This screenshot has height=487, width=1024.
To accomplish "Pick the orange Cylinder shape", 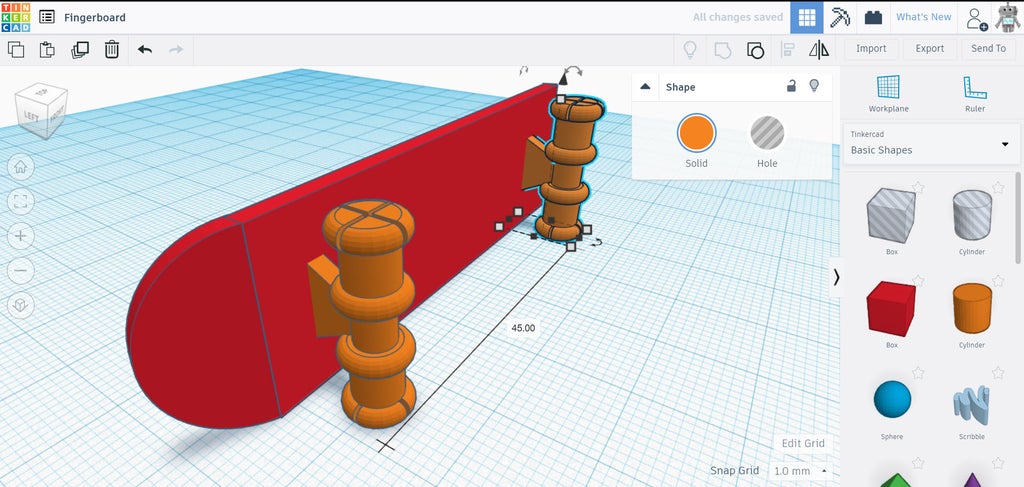I will [x=972, y=309].
